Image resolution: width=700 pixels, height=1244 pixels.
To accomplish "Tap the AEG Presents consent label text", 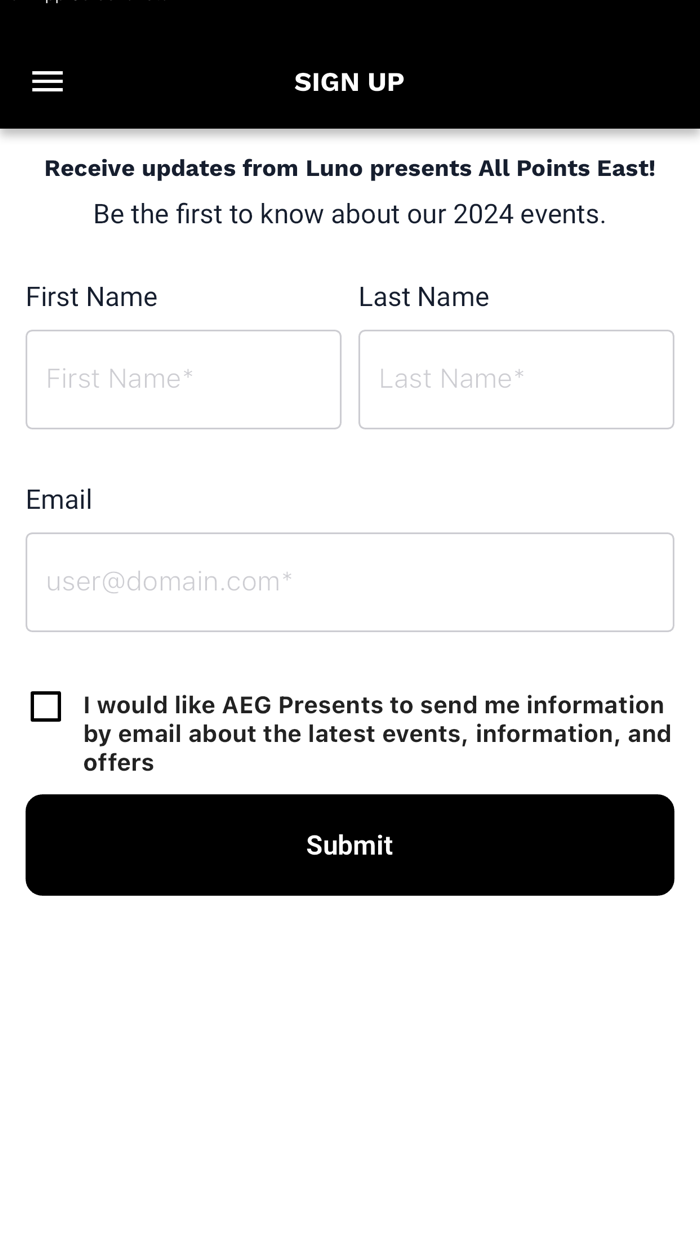I will coord(377,733).
